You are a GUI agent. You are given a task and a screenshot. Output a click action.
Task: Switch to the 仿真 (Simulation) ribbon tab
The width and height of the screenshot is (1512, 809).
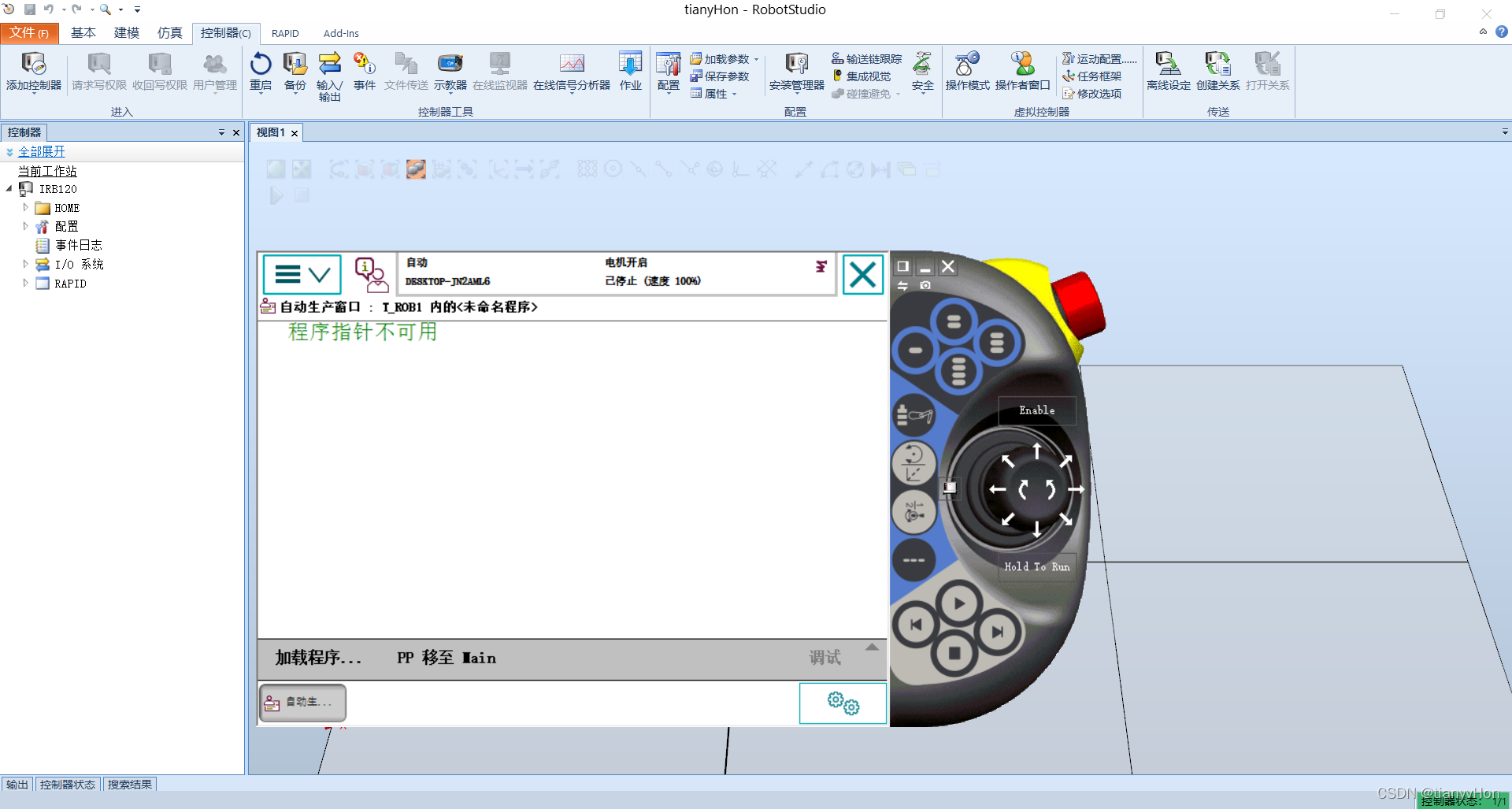pos(170,33)
